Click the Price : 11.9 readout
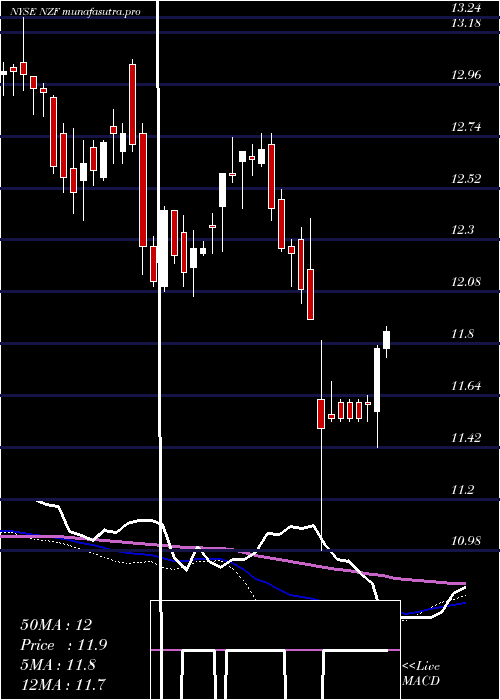 [63, 645]
